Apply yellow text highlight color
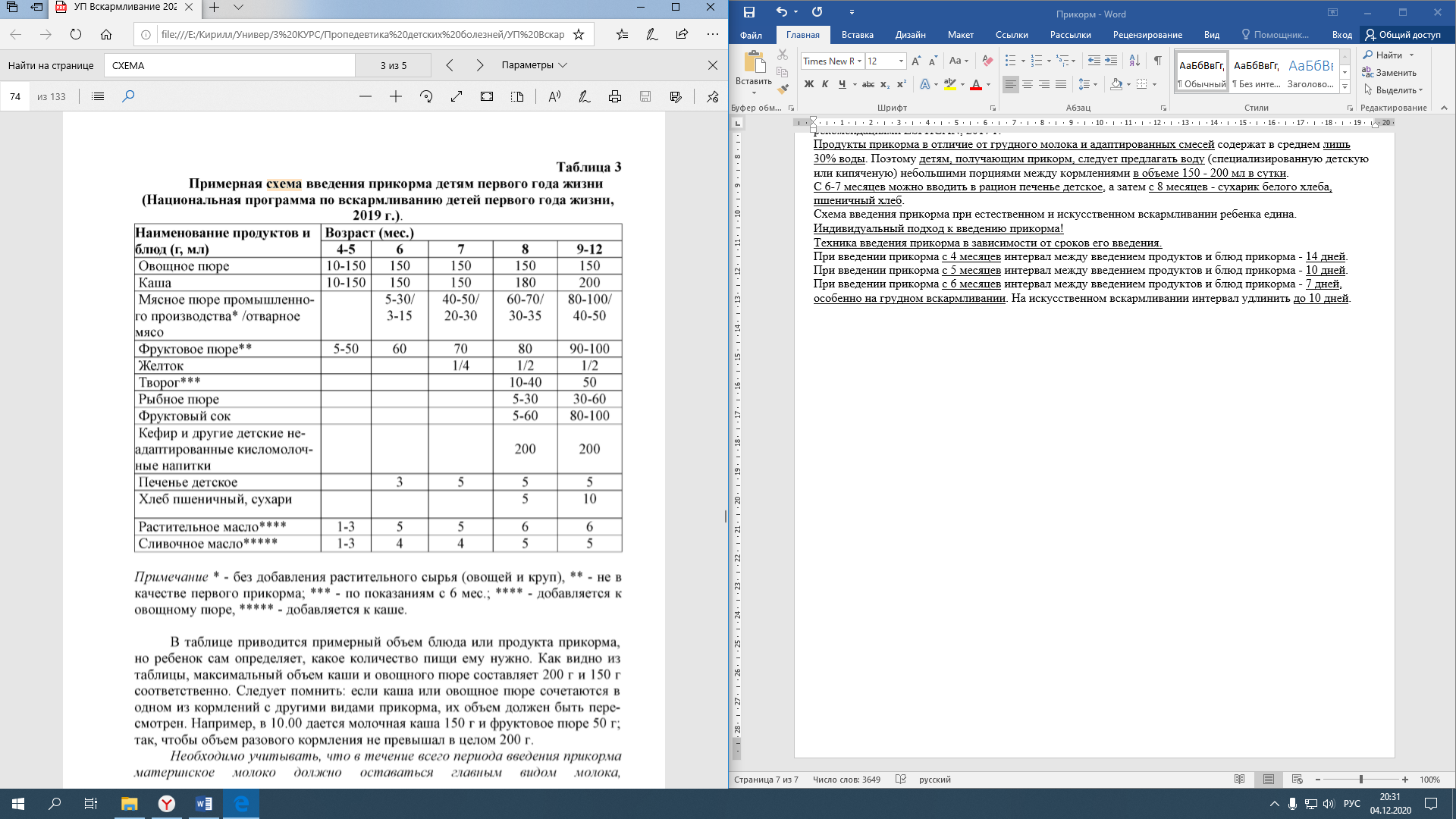 click(950, 84)
